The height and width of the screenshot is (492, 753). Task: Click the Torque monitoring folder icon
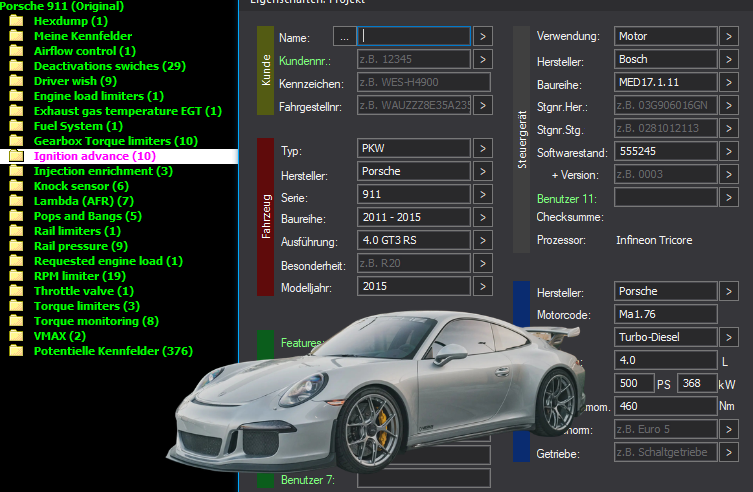[16, 321]
